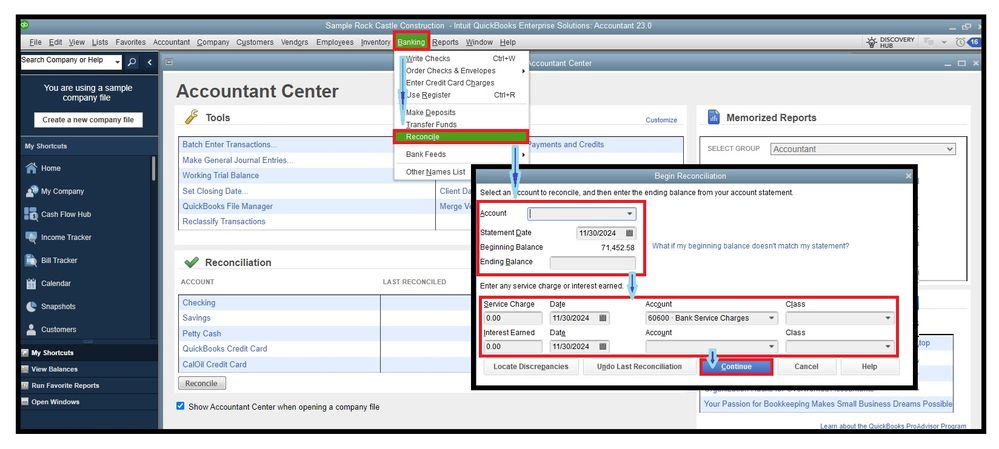Click Reconcile button under account list
Screen dimensions: 999x449
[x=201, y=383]
